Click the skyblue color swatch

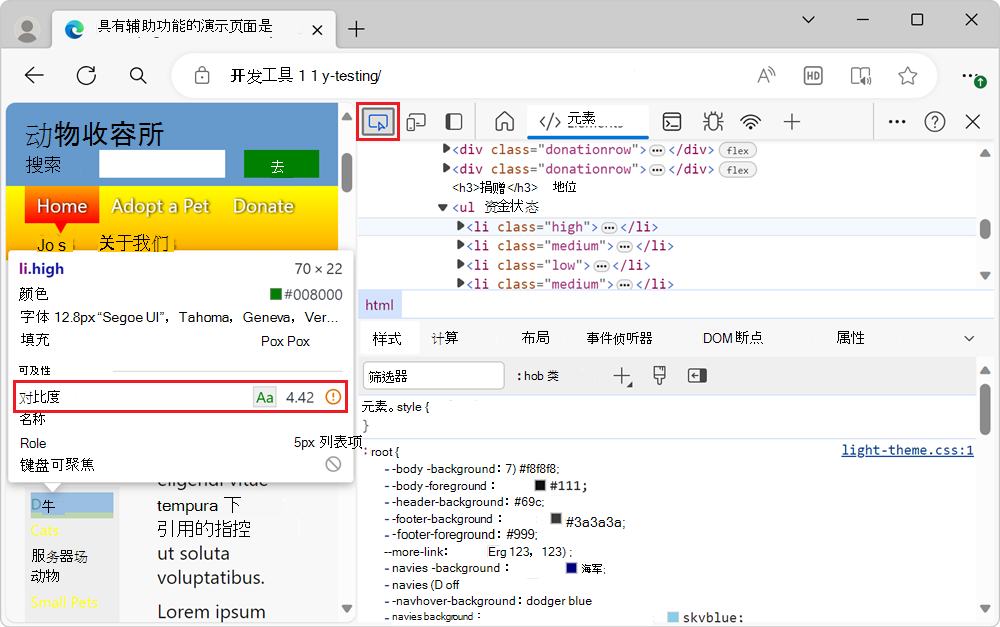pyautogui.click(x=672, y=617)
